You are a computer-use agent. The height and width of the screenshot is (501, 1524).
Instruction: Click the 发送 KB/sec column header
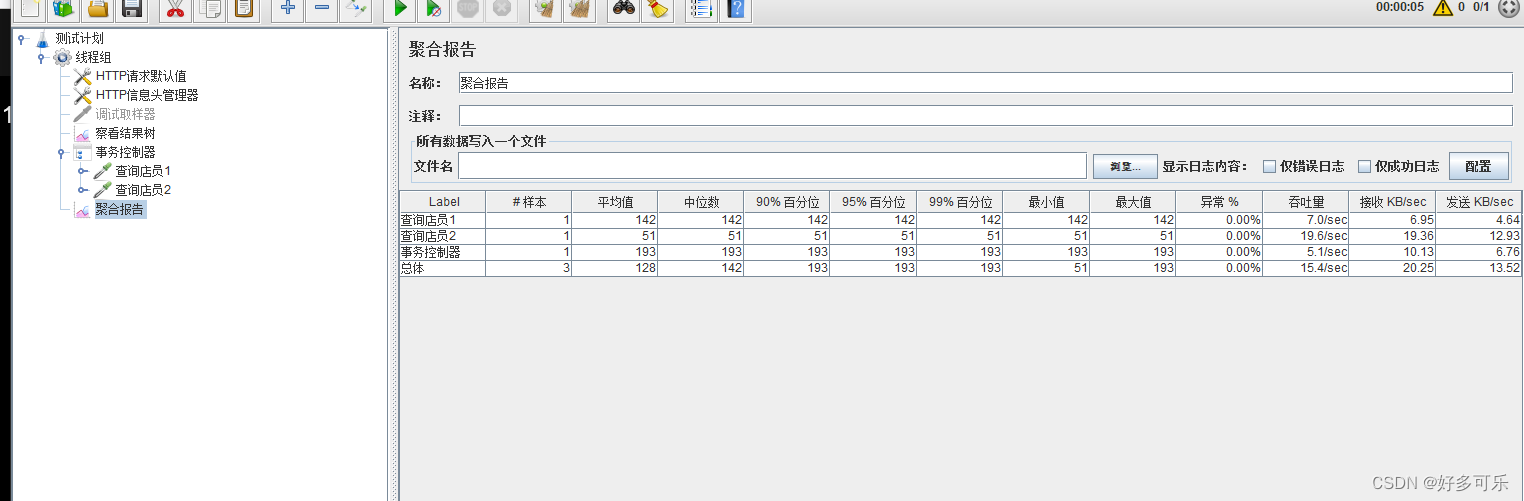point(1479,202)
